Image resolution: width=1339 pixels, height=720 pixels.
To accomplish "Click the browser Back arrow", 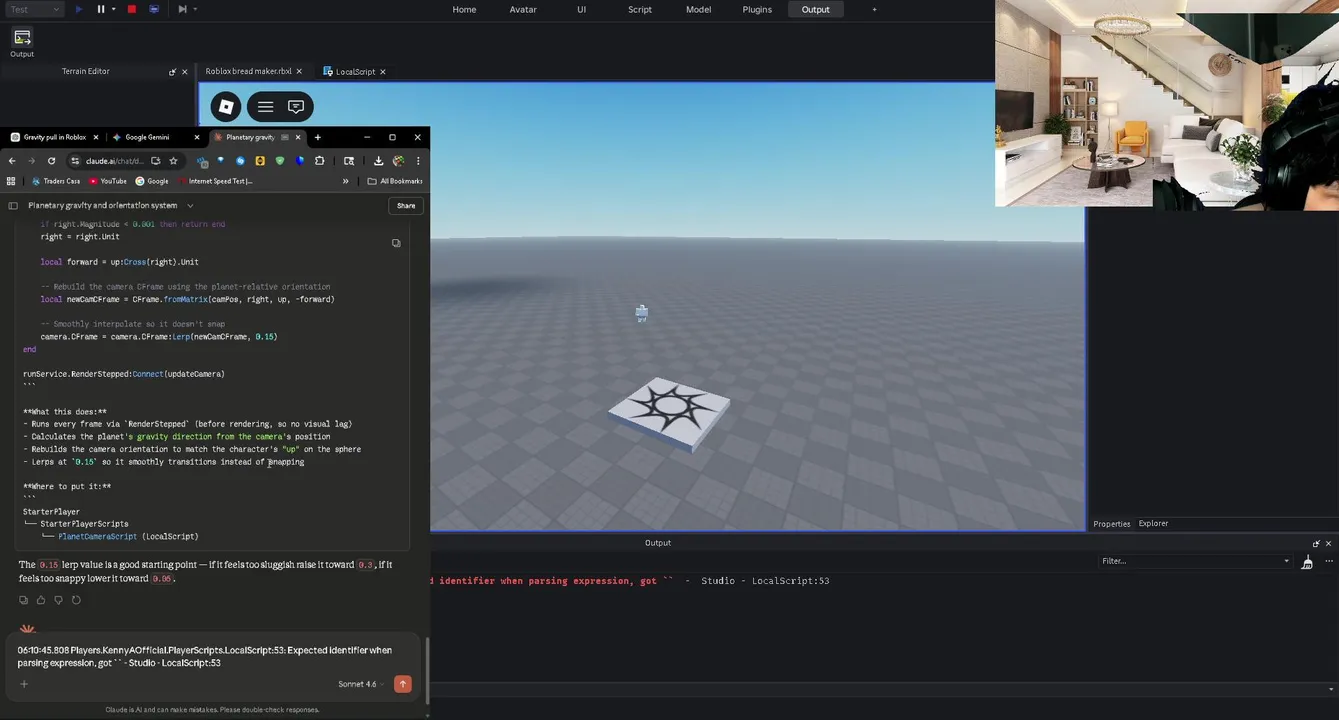I will click(x=12, y=160).
